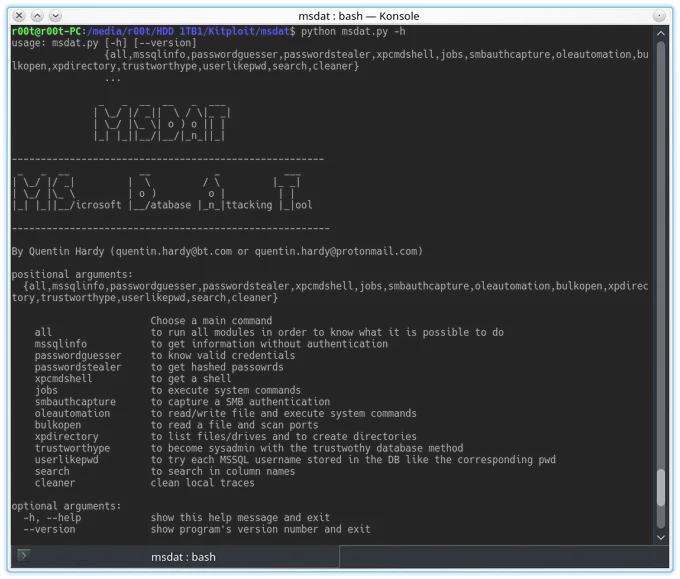The height and width of the screenshot is (579, 680).
Task: Click the 'smbauthcapture' command name in the list
Action: (75, 402)
